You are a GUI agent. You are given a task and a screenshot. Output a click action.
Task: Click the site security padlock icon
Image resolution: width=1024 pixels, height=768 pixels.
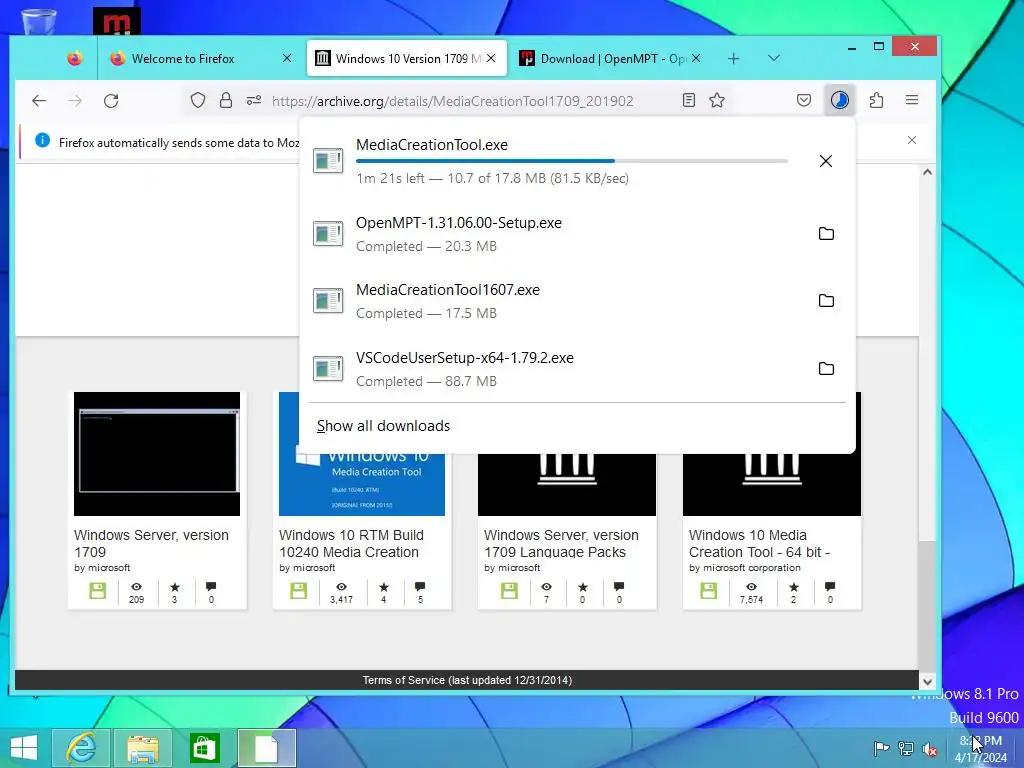click(226, 101)
